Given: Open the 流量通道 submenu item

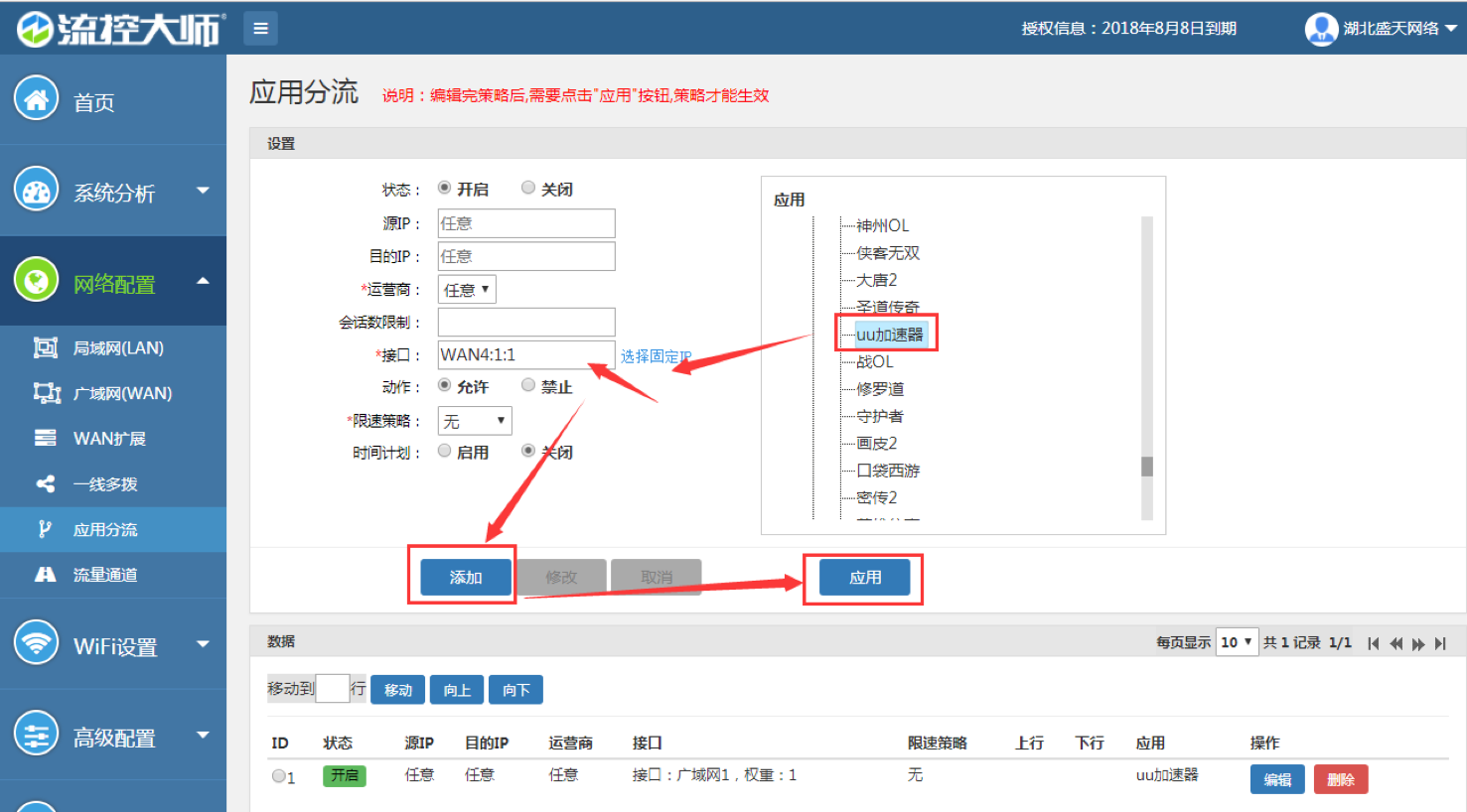Looking at the screenshot, I should pyautogui.click(x=113, y=574).
